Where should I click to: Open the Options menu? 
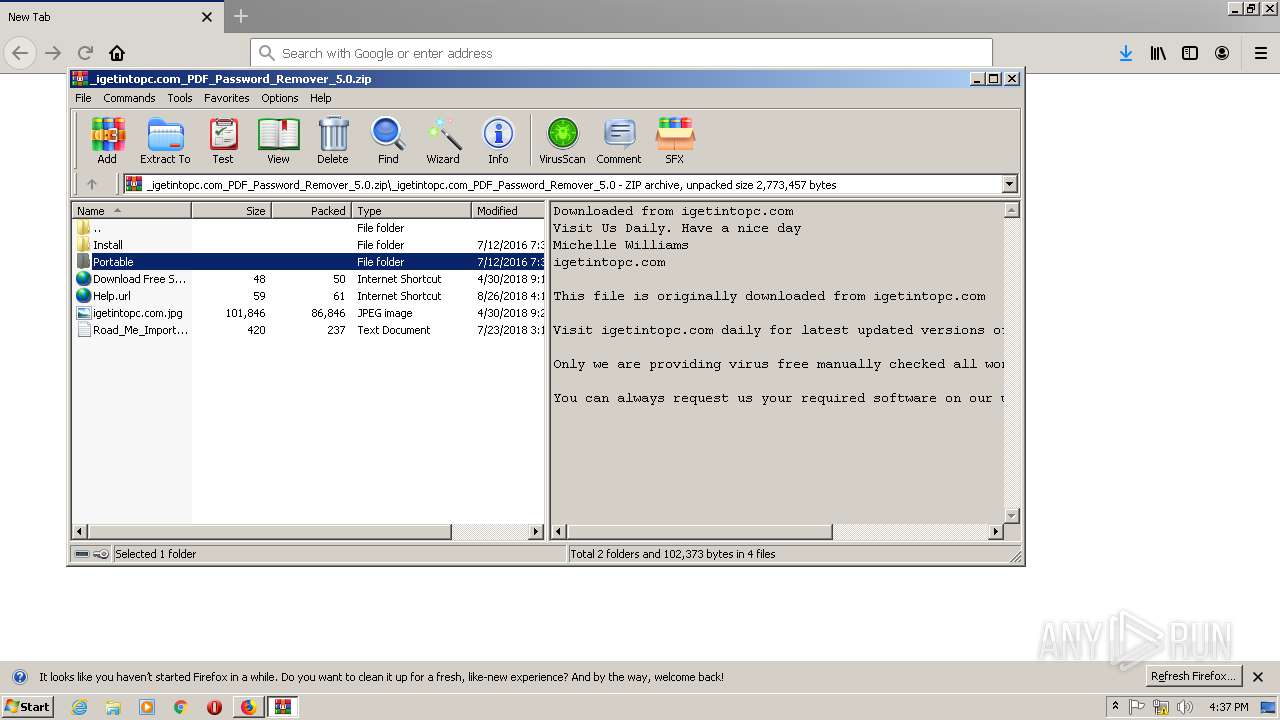(280, 98)
